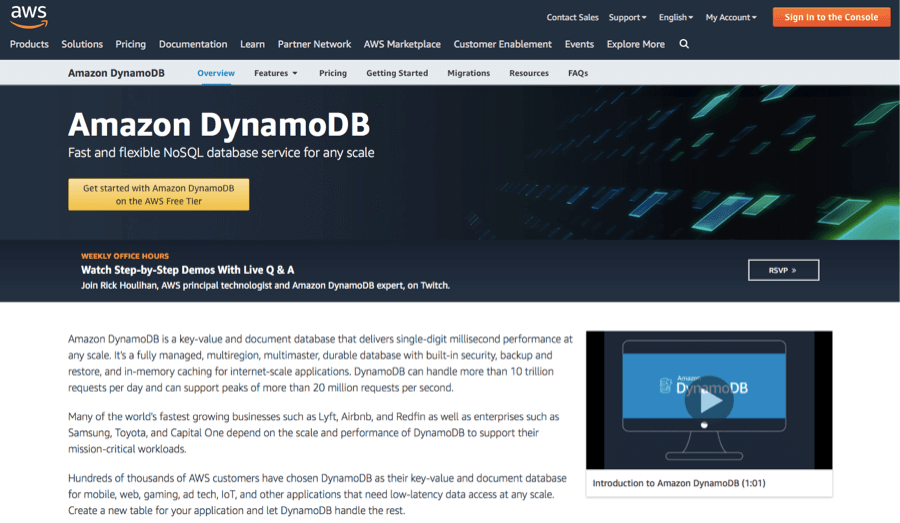The height and width of the screenshot is (523, 900).
Task: Go to the DynamoDB Pricing tab
Action: 333,73
